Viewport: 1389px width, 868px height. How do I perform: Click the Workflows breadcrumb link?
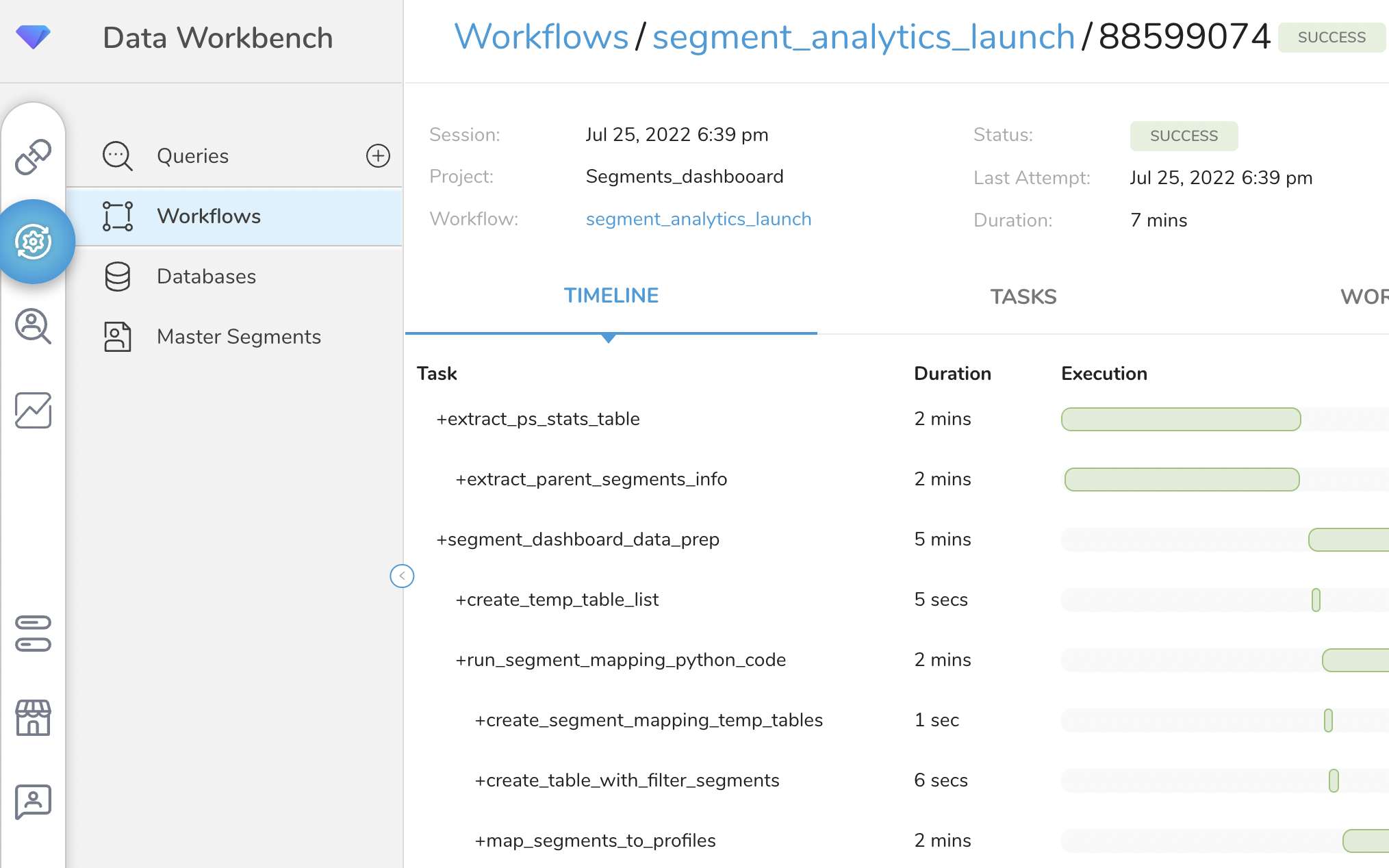point(541,37)
